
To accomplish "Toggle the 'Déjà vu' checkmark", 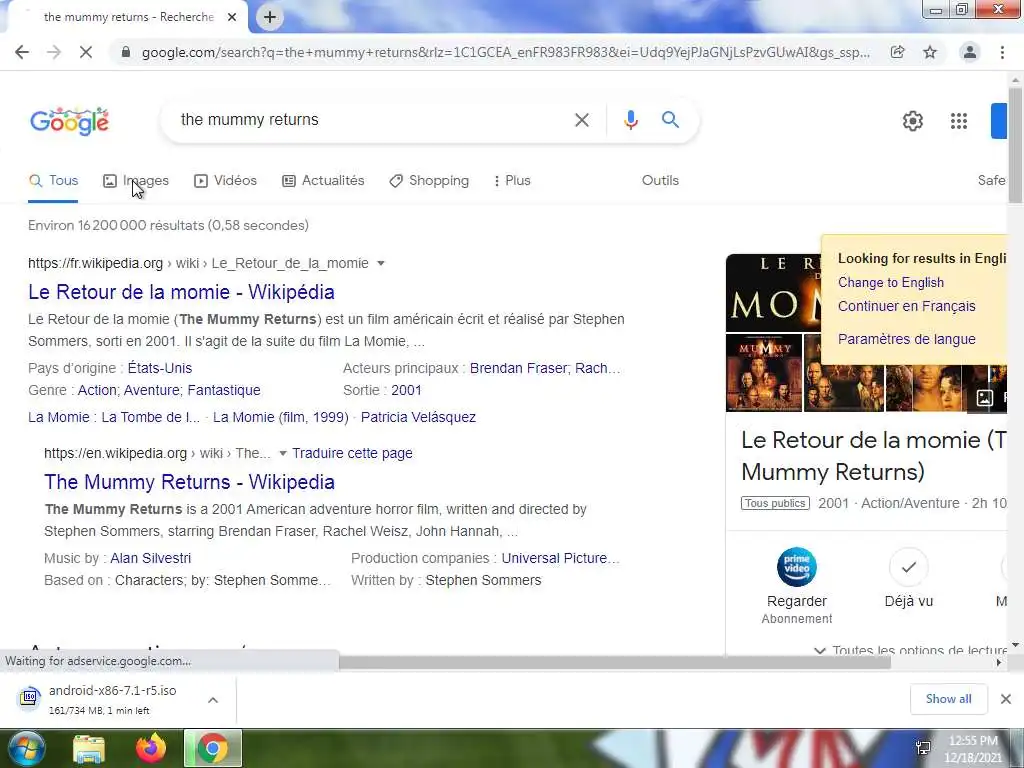I will [908, 567].
